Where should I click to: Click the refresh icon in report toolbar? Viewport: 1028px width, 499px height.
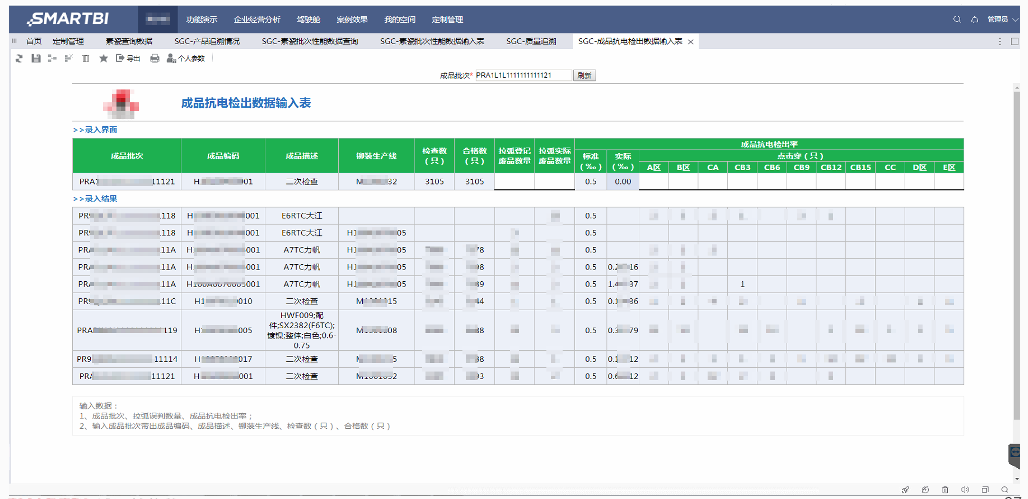point(18,58)
